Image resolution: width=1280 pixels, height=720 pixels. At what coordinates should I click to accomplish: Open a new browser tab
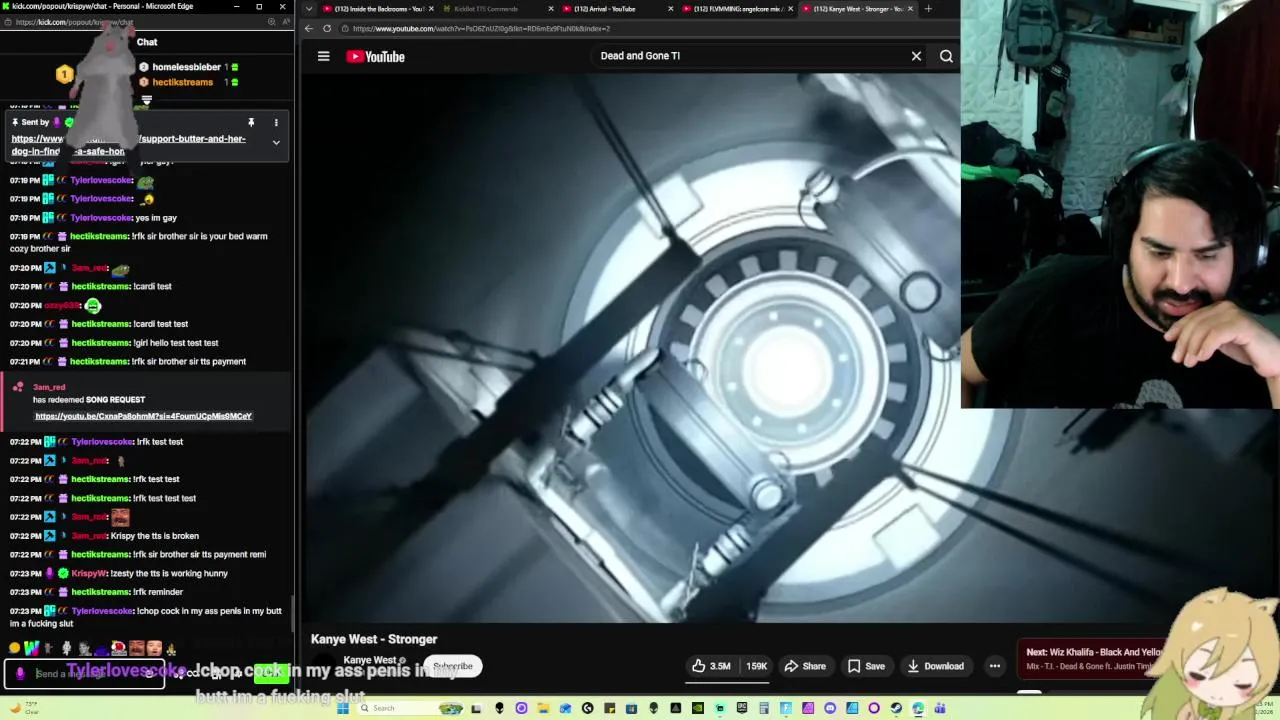tap(928, 9)
